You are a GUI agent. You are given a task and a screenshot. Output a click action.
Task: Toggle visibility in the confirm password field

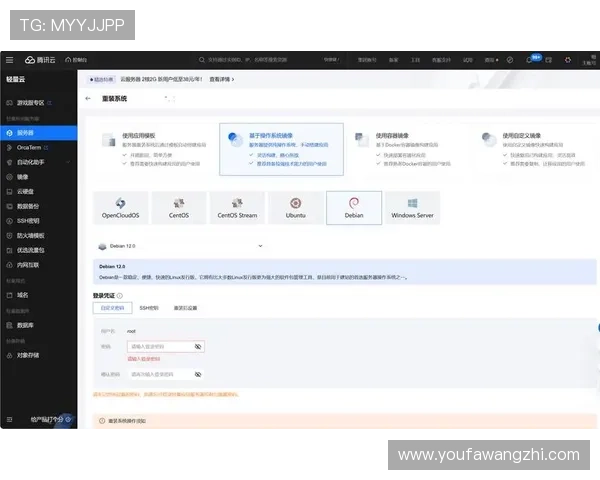click(x=198, y=375)
